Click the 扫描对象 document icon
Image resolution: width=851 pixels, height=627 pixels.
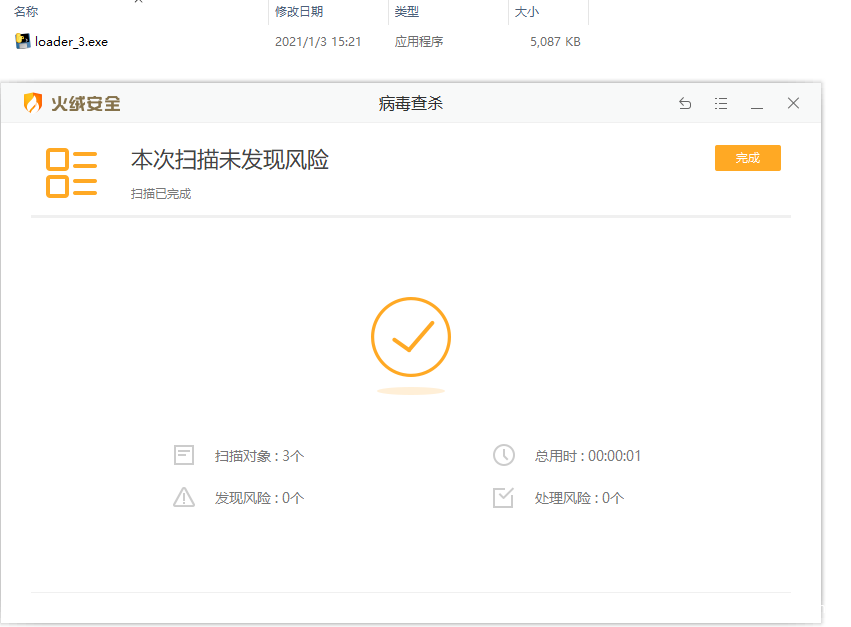[183, 455]
